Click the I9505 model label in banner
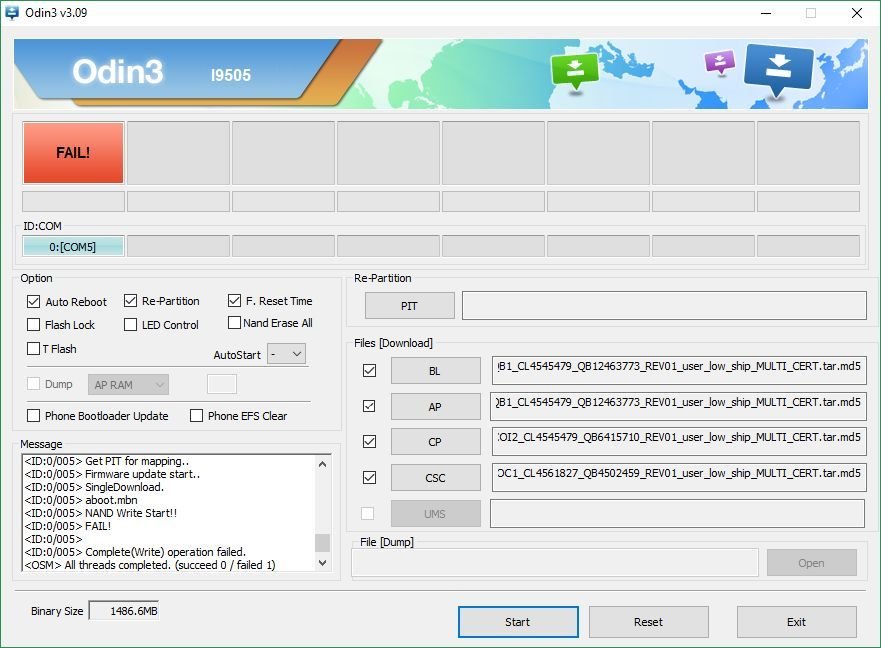 [x=231, y=75]
